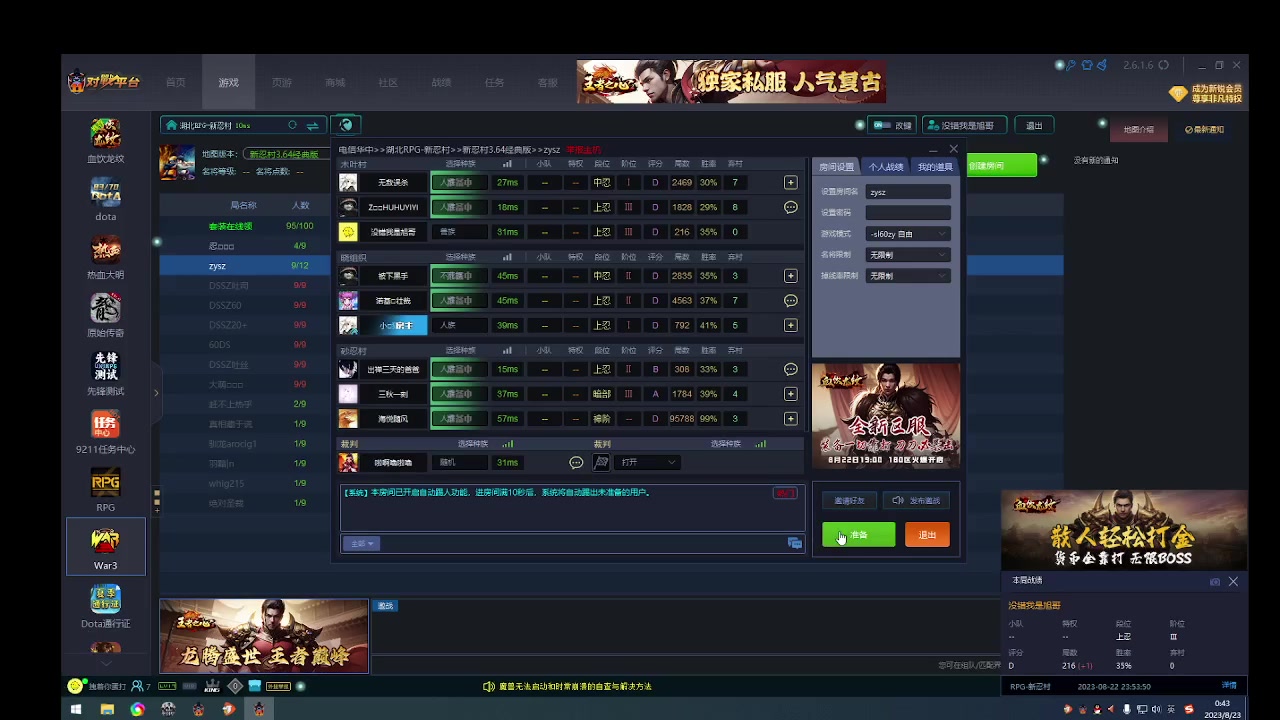Switch to the 页游 tab
This screenshot has width=1280, height=720.
click(x=282, y=83)
